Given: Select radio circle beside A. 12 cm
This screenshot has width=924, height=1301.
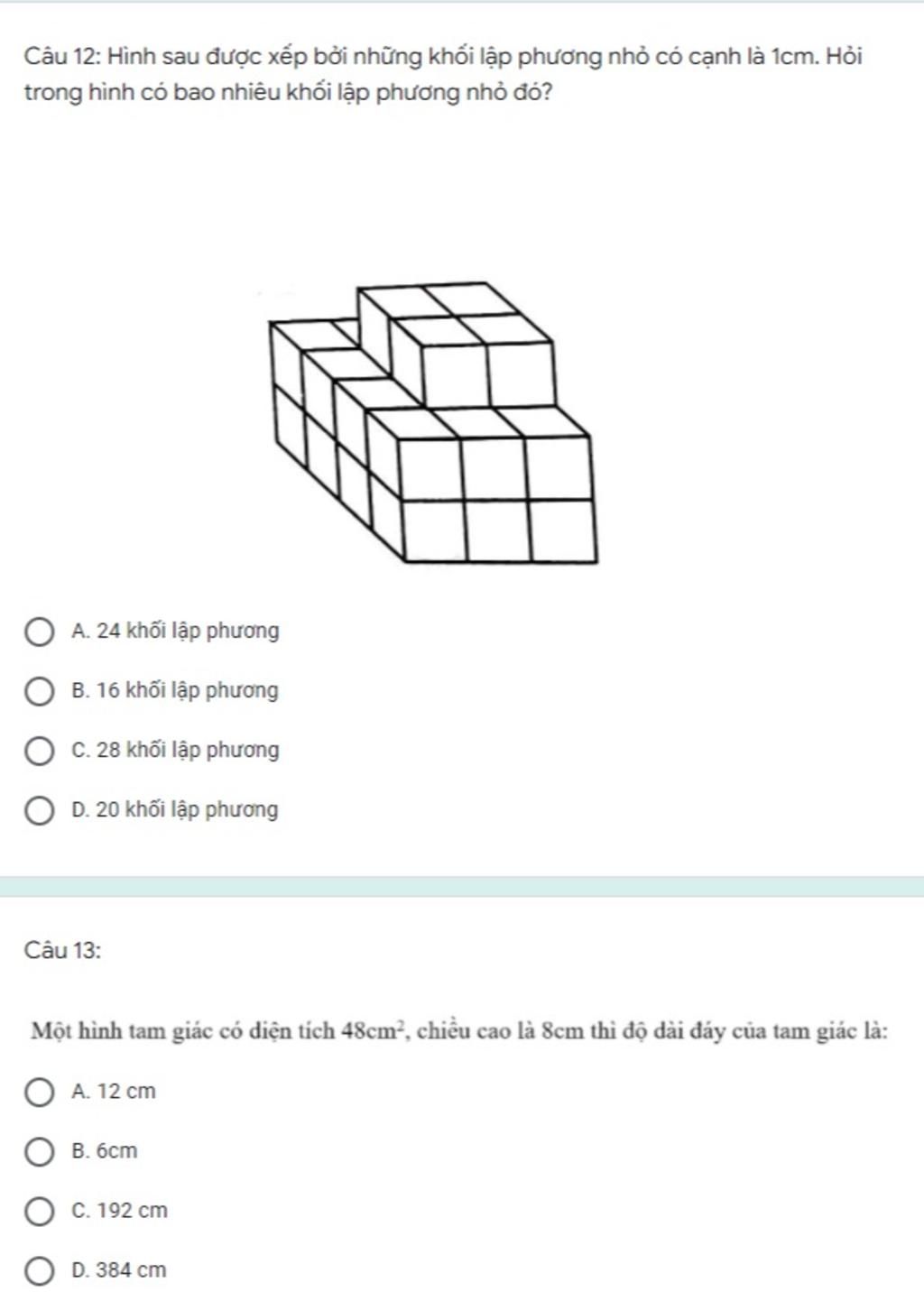Looking at the screenshot, I should point(38,1093).
